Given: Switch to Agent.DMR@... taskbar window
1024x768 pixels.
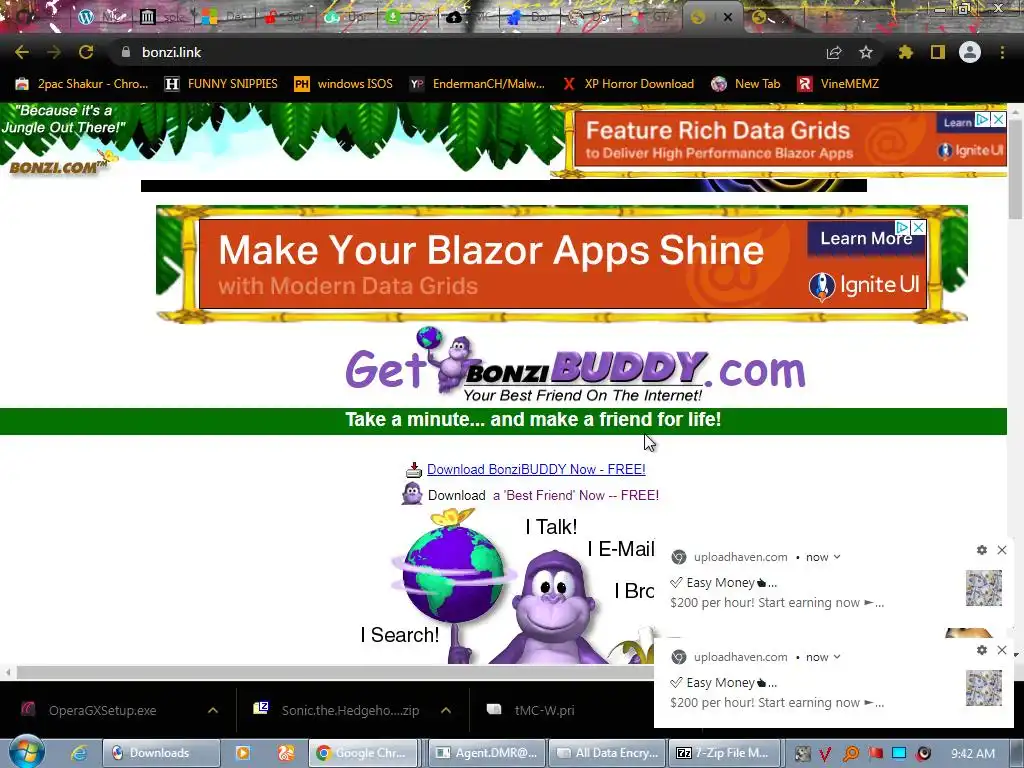Looking at the screenshot, I should click(487, 753).
